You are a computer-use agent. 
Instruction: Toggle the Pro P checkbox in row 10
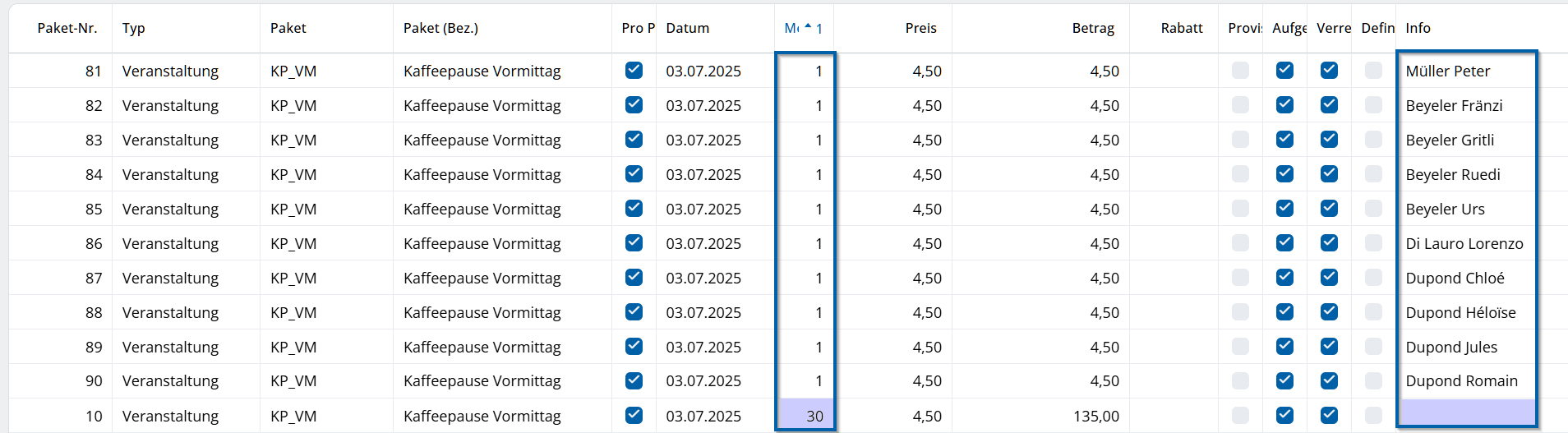(x=634, y=416)
